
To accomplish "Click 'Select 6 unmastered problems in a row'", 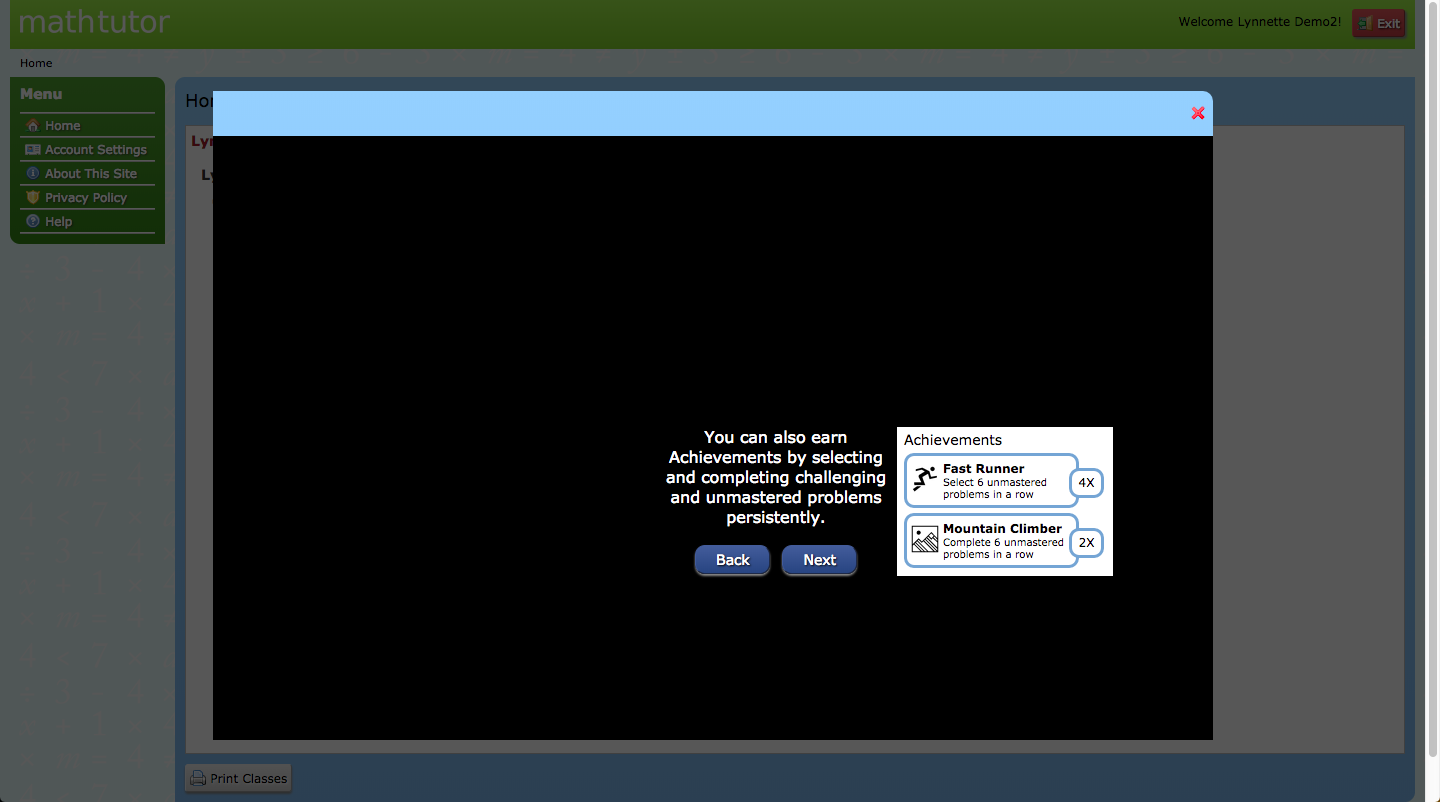I will 995,488.
